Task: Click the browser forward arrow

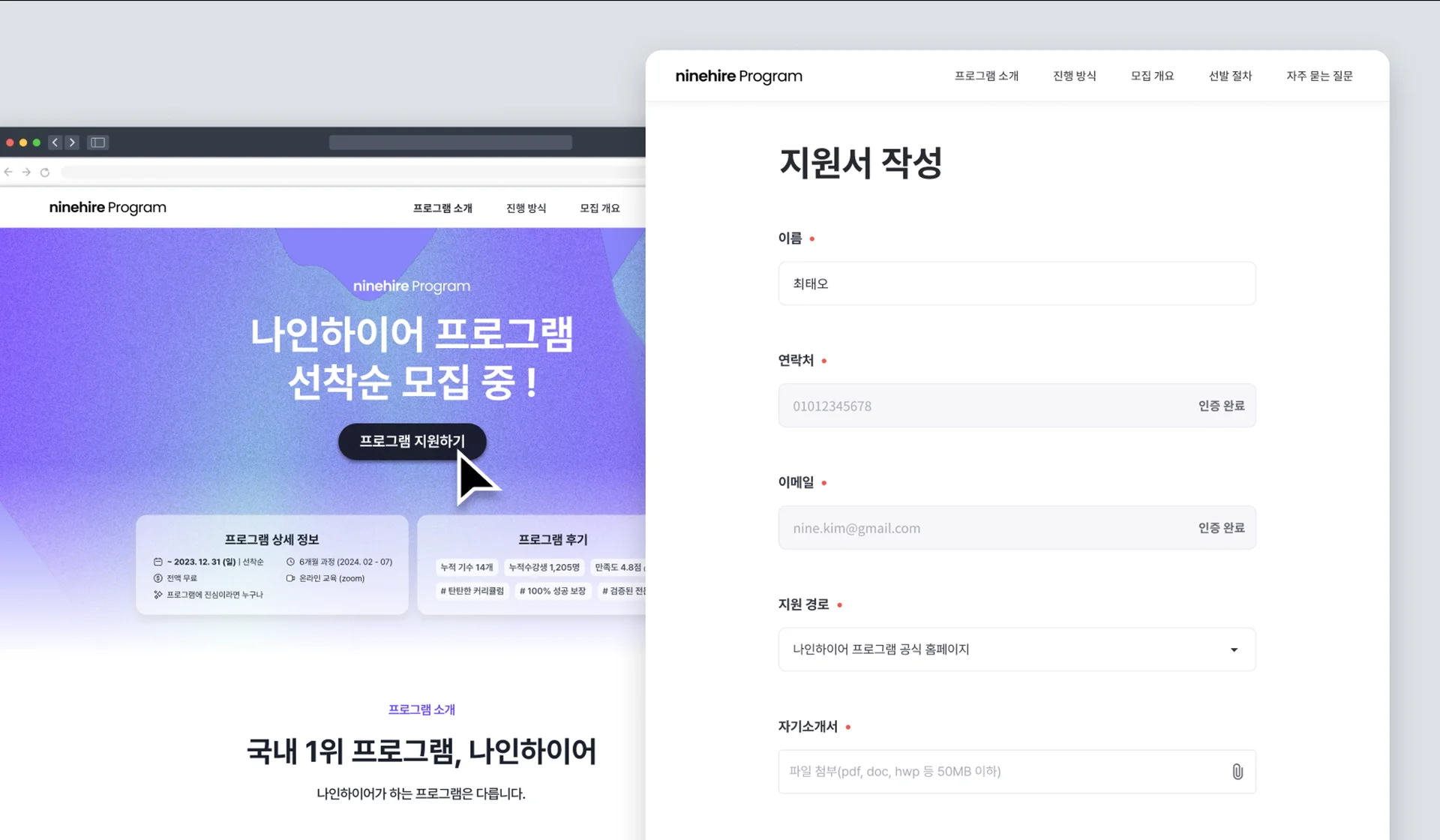Action: pos(26,172)
